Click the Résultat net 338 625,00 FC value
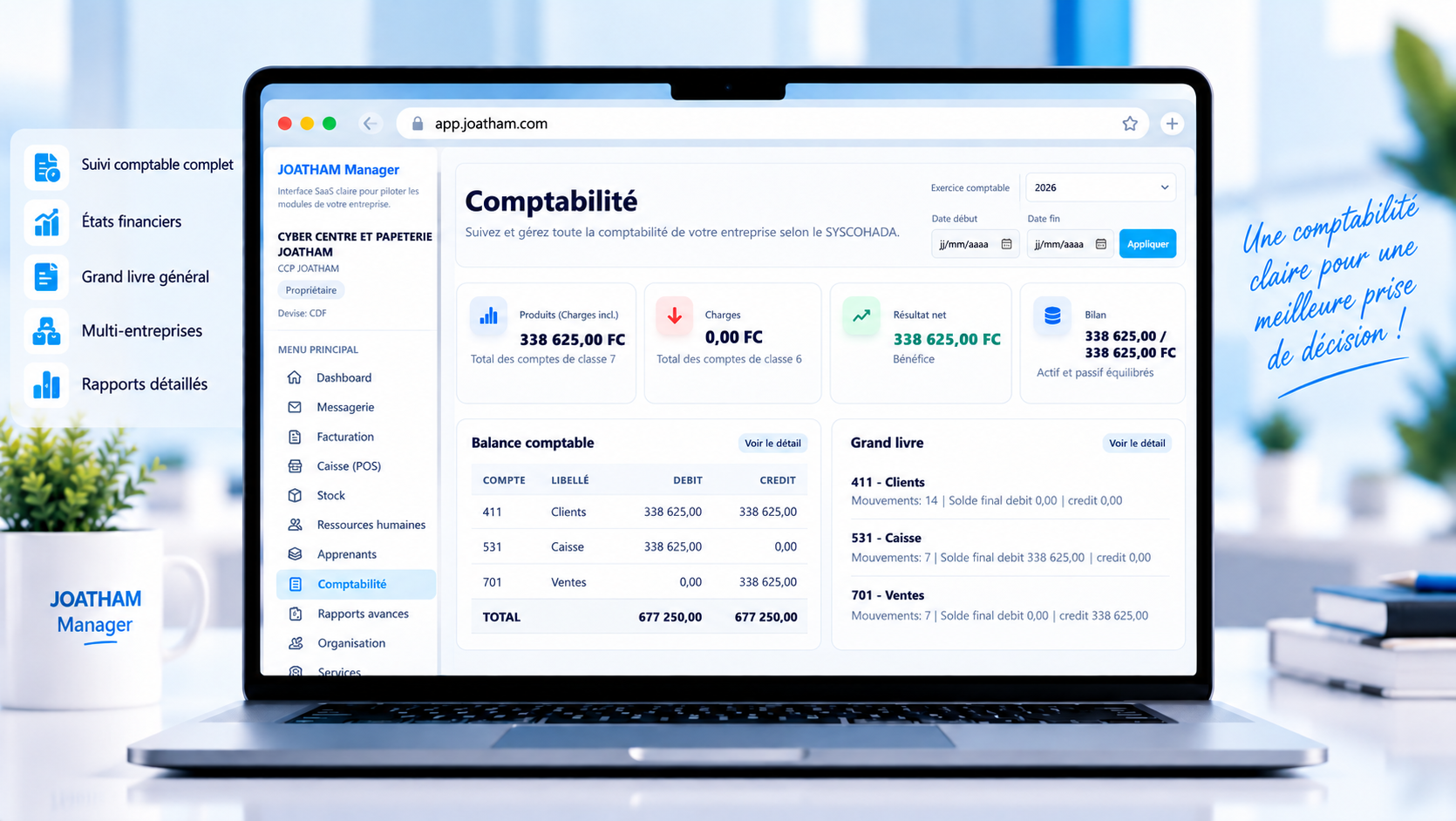Viewport: 1456px width, 821px height. pos(947,339)
